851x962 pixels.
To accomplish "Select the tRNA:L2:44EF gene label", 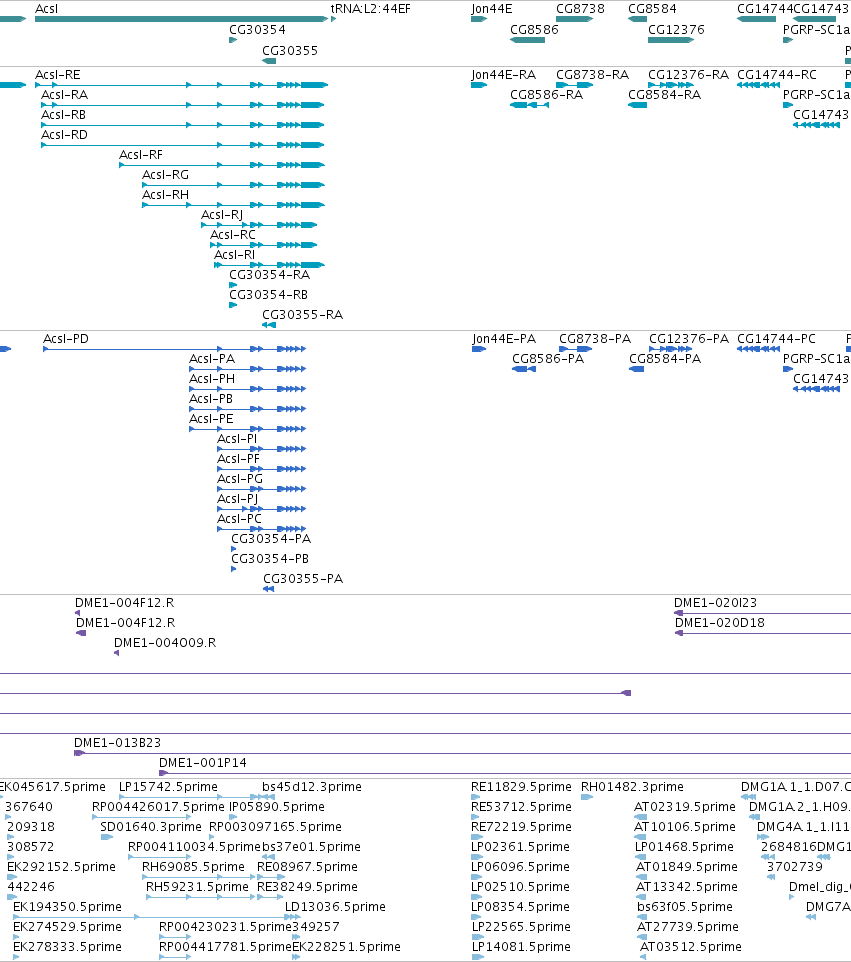I will tap(370, 9).
